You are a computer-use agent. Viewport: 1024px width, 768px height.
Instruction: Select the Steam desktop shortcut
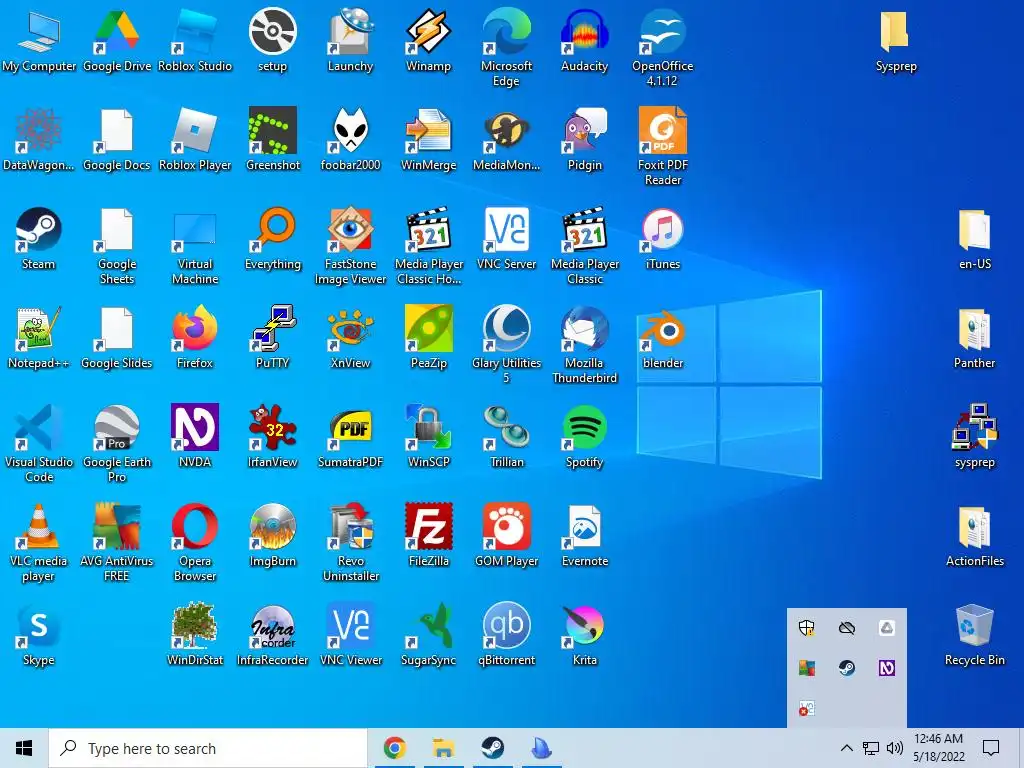pyautogui.click(x=39, y=238)
